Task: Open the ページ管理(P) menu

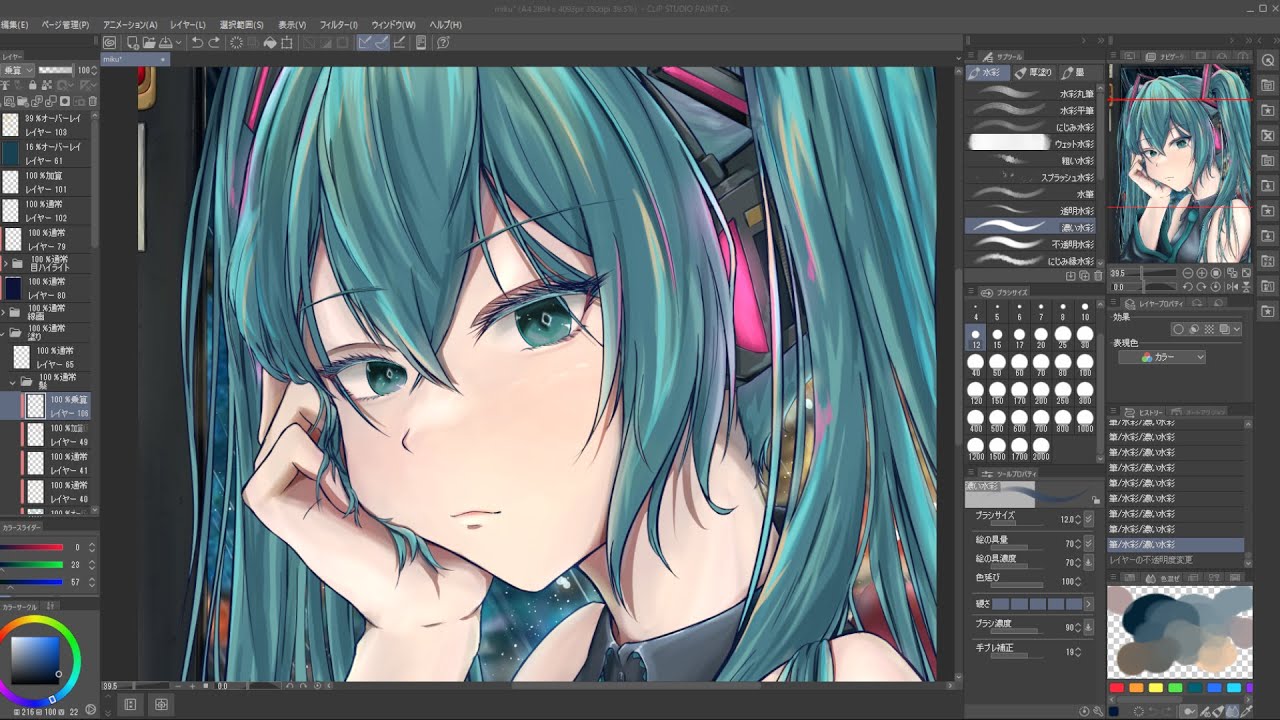Action: point(65,24)
